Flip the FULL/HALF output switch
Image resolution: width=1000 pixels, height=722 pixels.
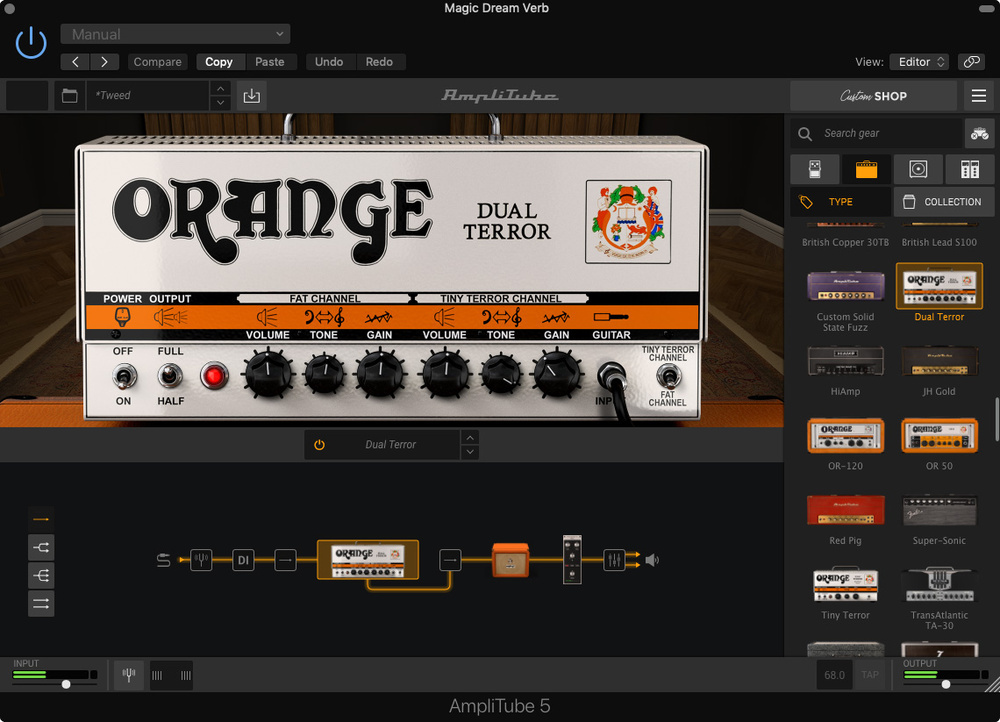[170, 376]
